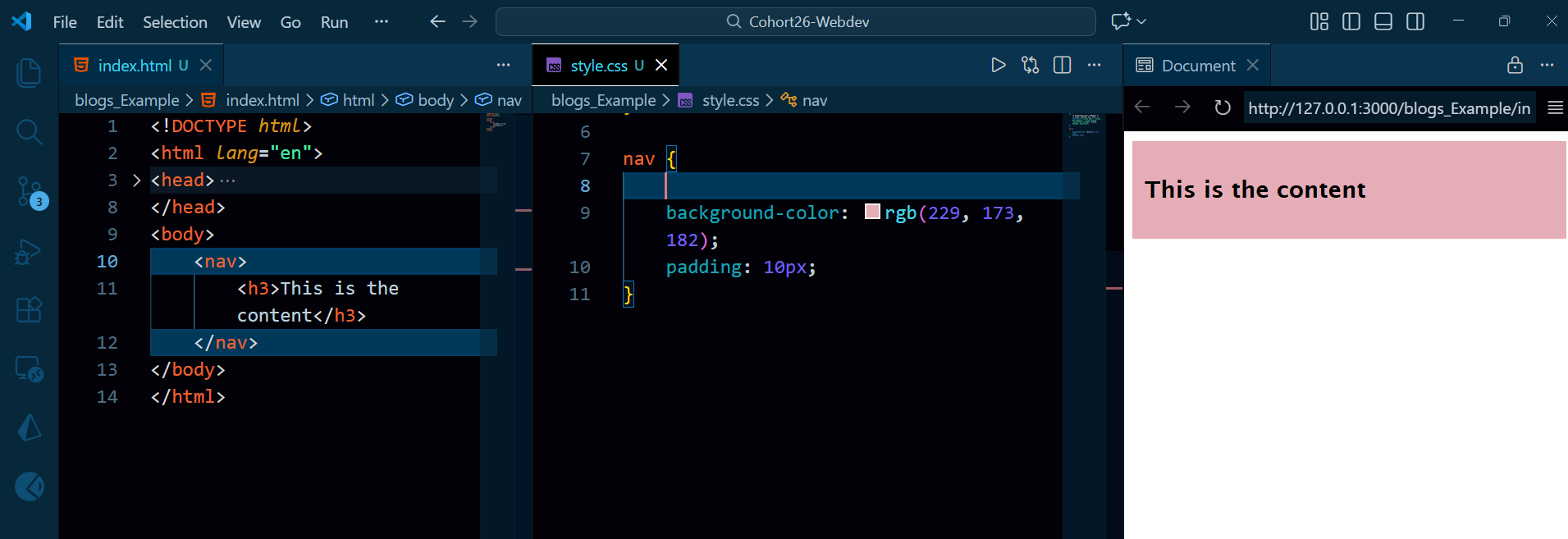Switch to the Document preview tab
The image size is (1568, 539).
coord(1197,65)
